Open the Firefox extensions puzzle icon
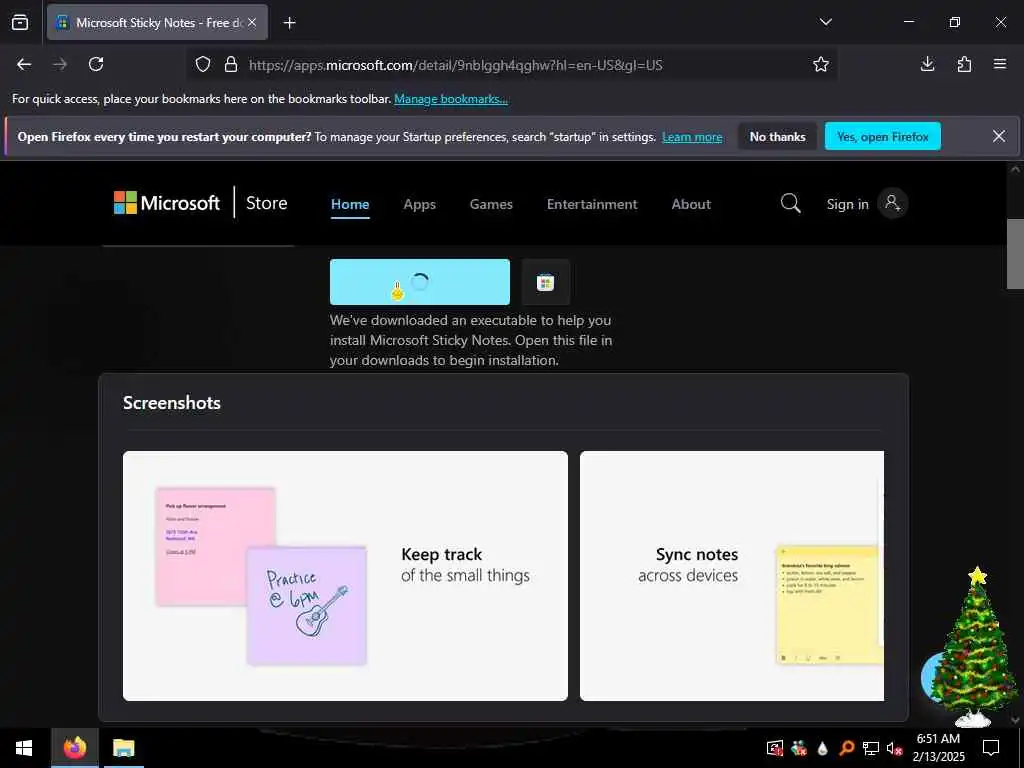 [x=964, y=64]
